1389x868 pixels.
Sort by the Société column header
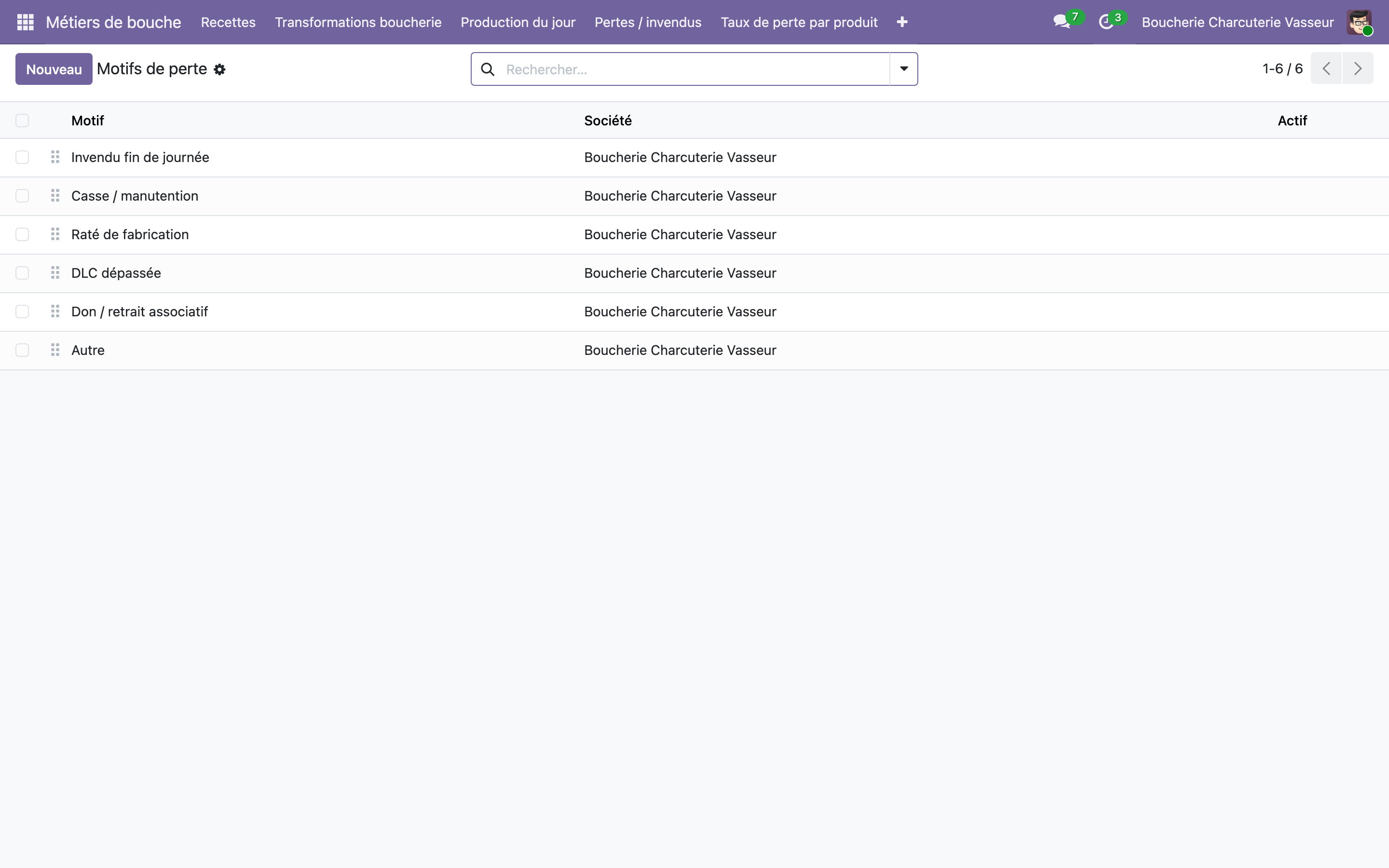click(x=608, y=121)
